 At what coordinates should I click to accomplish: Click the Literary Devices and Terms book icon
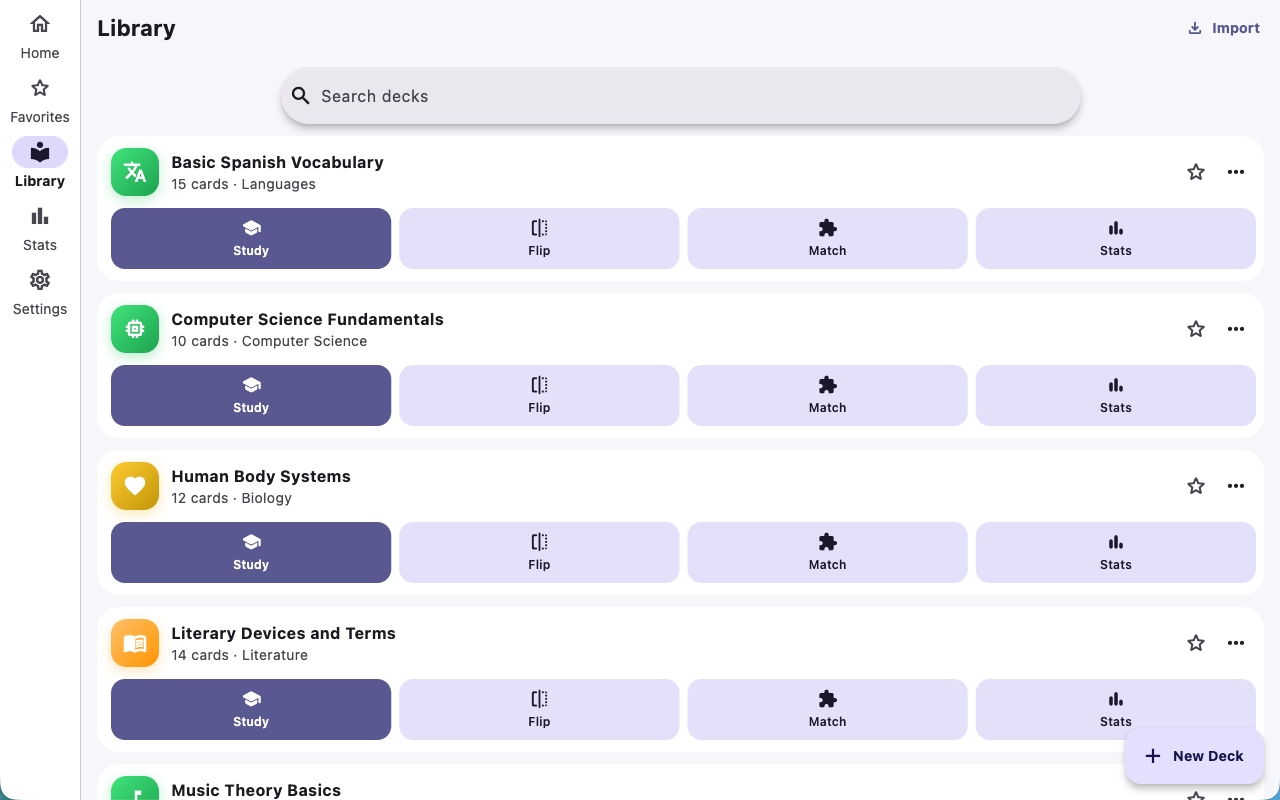135,643
